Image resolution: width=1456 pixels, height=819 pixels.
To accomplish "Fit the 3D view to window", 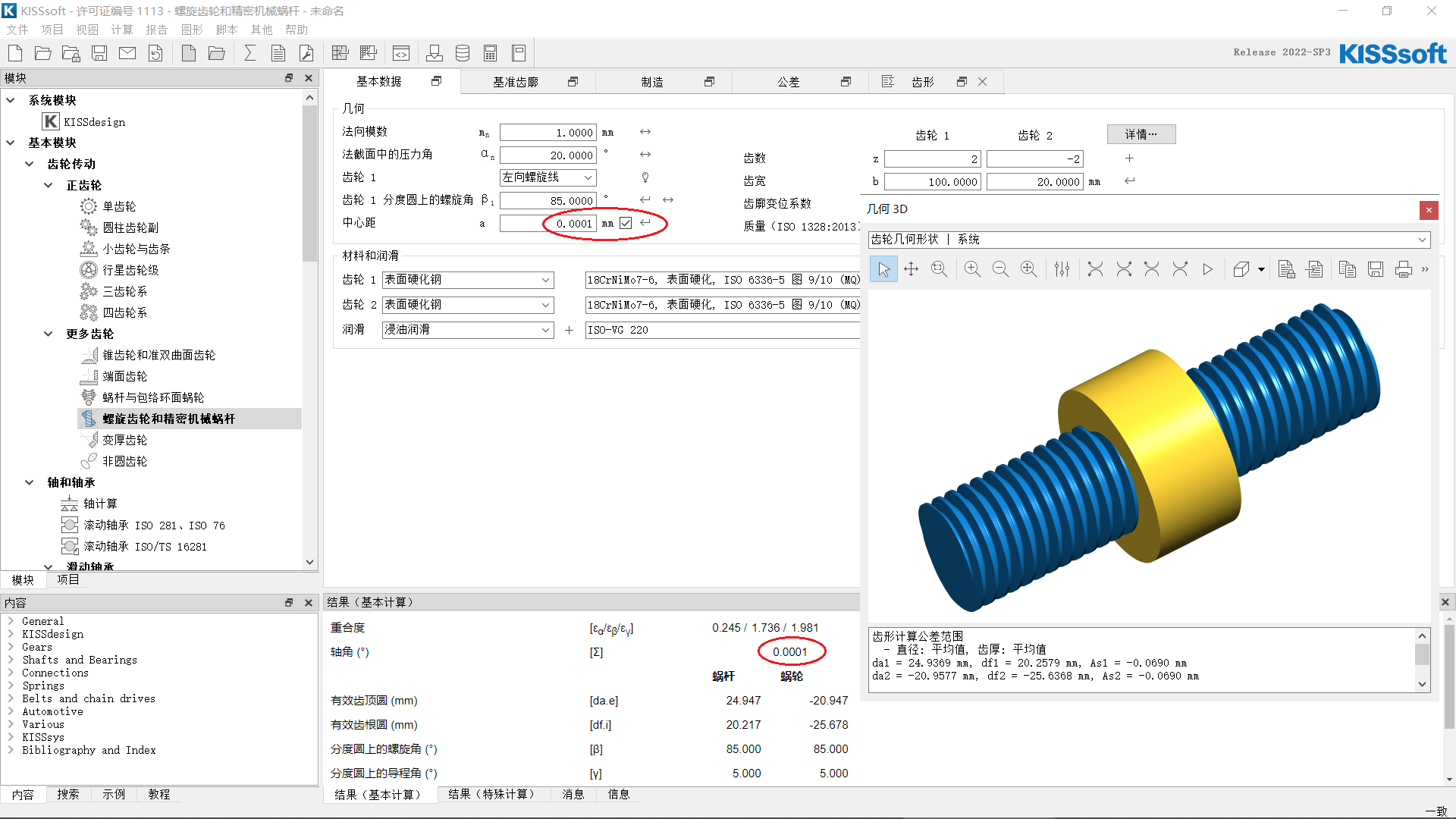I will point(1028,269).
